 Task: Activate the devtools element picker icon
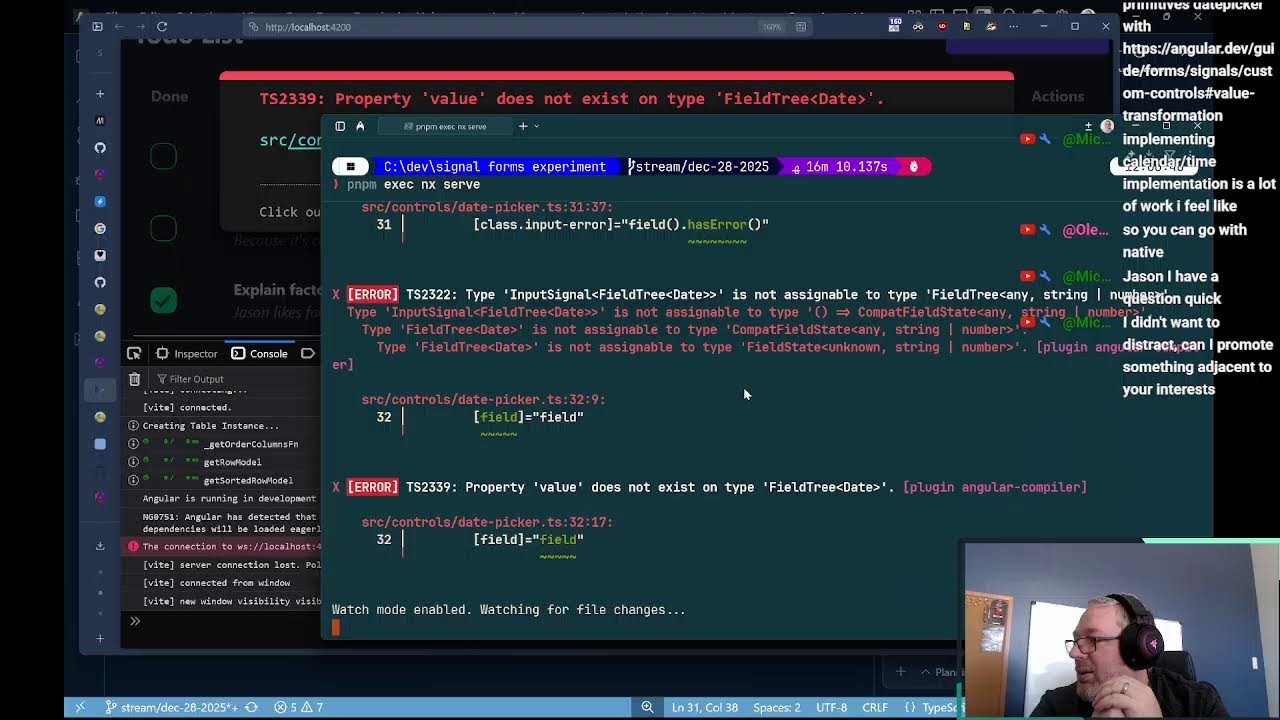click(x=134, y=353)
